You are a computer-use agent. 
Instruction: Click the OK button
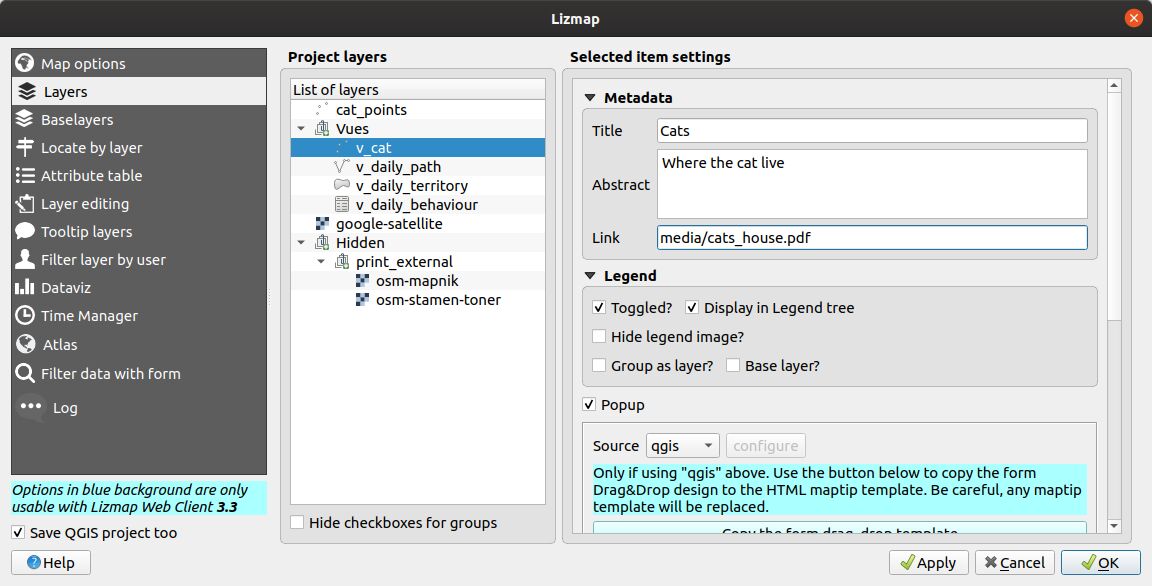pyautogui.click(x=1101, y=563)
